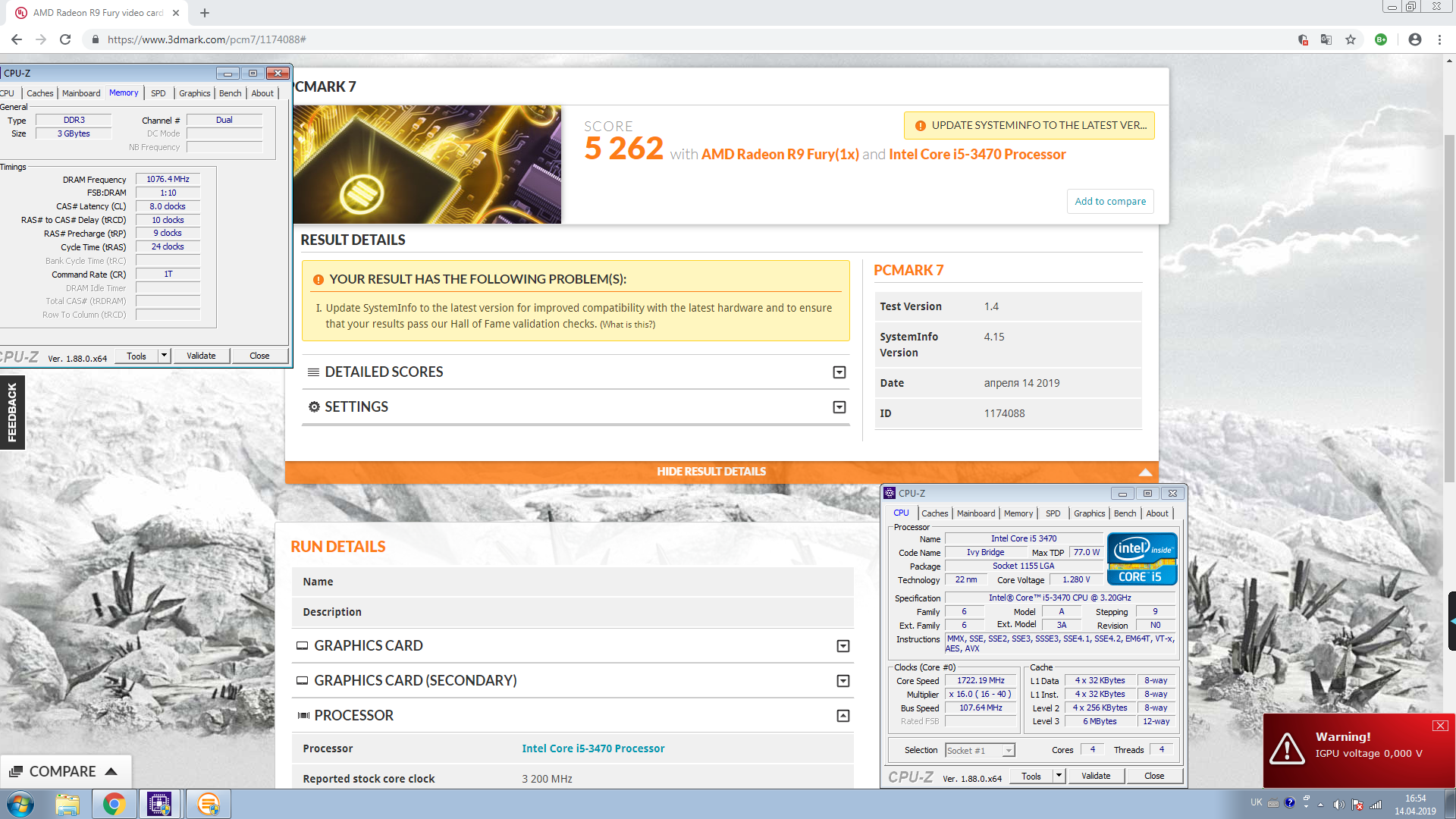The height and width of the screenshot is (819, 1456).
Task: Click the CPU-Z taskbar icon
Action: pos(159,804)
